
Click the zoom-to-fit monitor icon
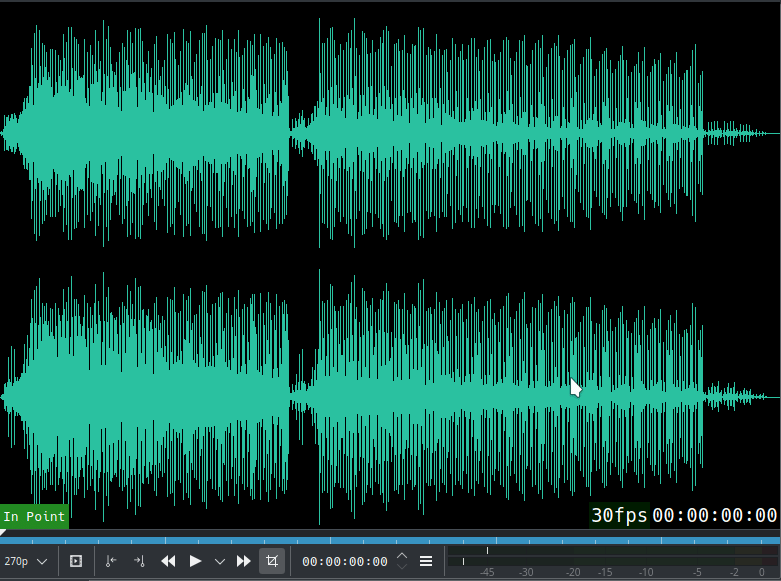click(x=75, y=562)
